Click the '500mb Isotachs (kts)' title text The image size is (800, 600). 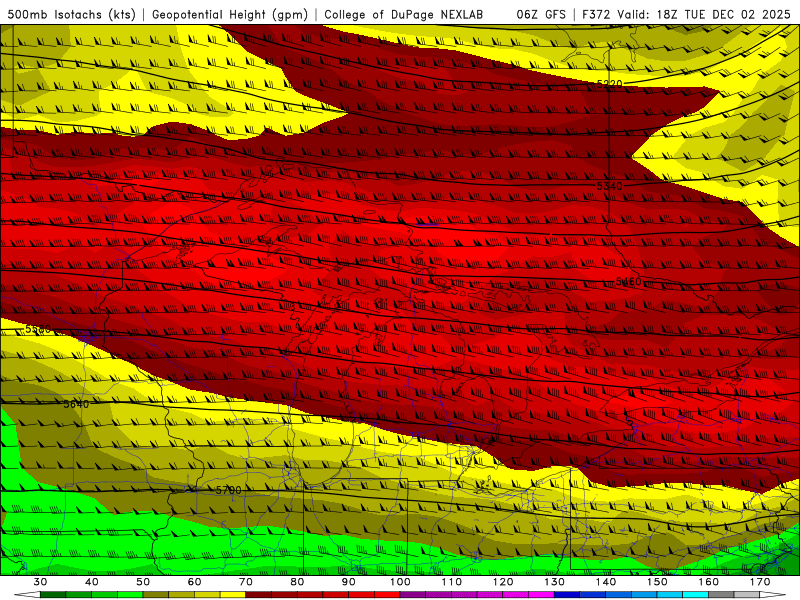(x=72, y=15)
